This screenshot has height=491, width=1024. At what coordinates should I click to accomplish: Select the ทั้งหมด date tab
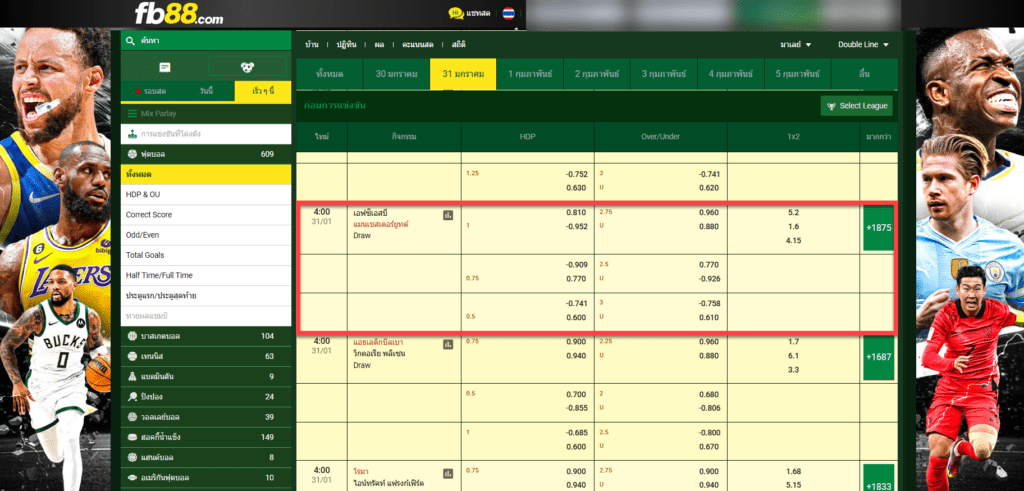pos(329,74)
